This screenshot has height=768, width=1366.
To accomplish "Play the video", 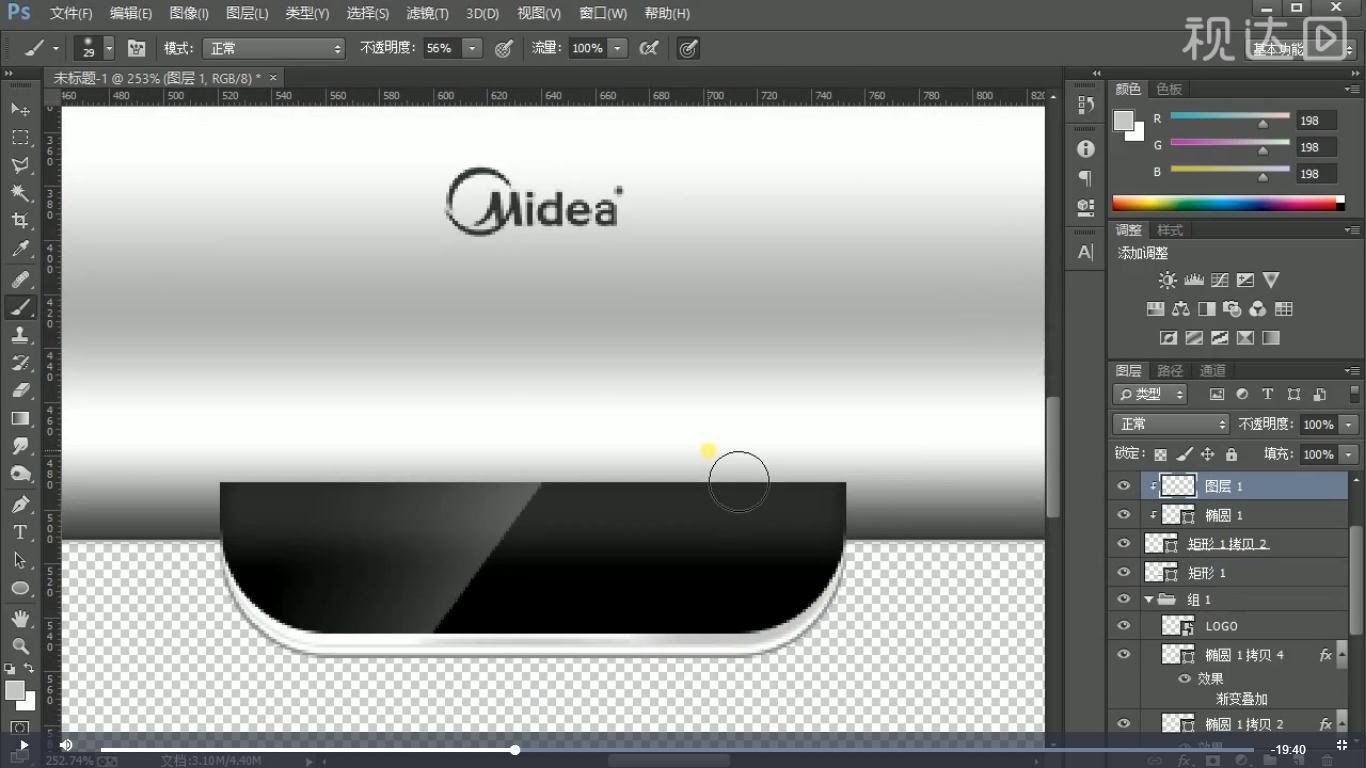I will pos(24,745).
